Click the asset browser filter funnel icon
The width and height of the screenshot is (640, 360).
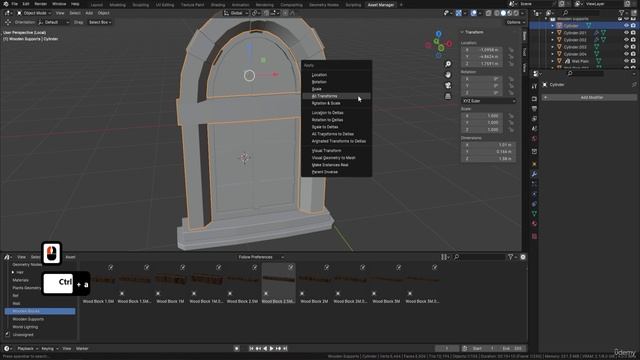[510, 257]
